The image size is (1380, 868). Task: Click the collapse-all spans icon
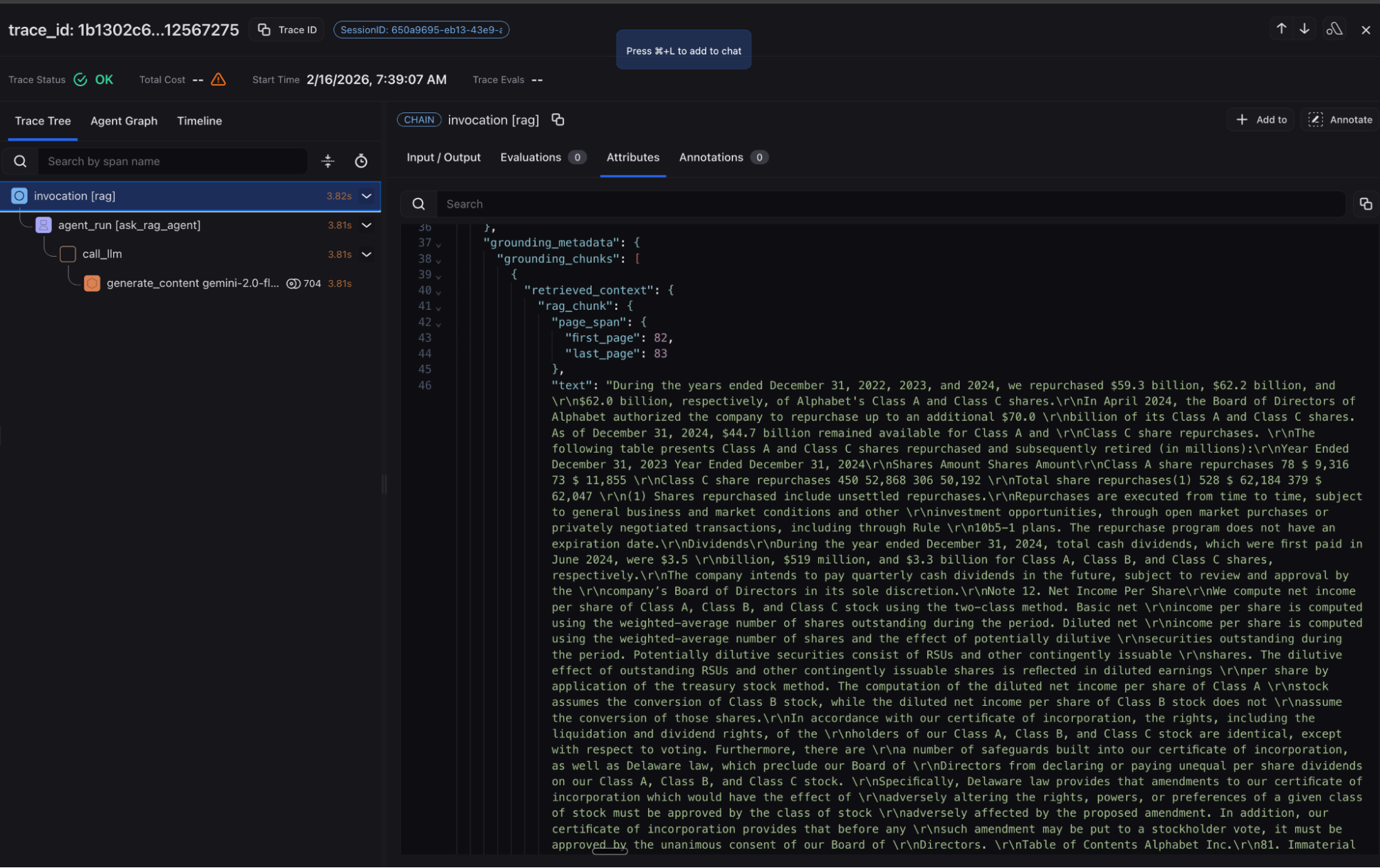tap(328, 161)
